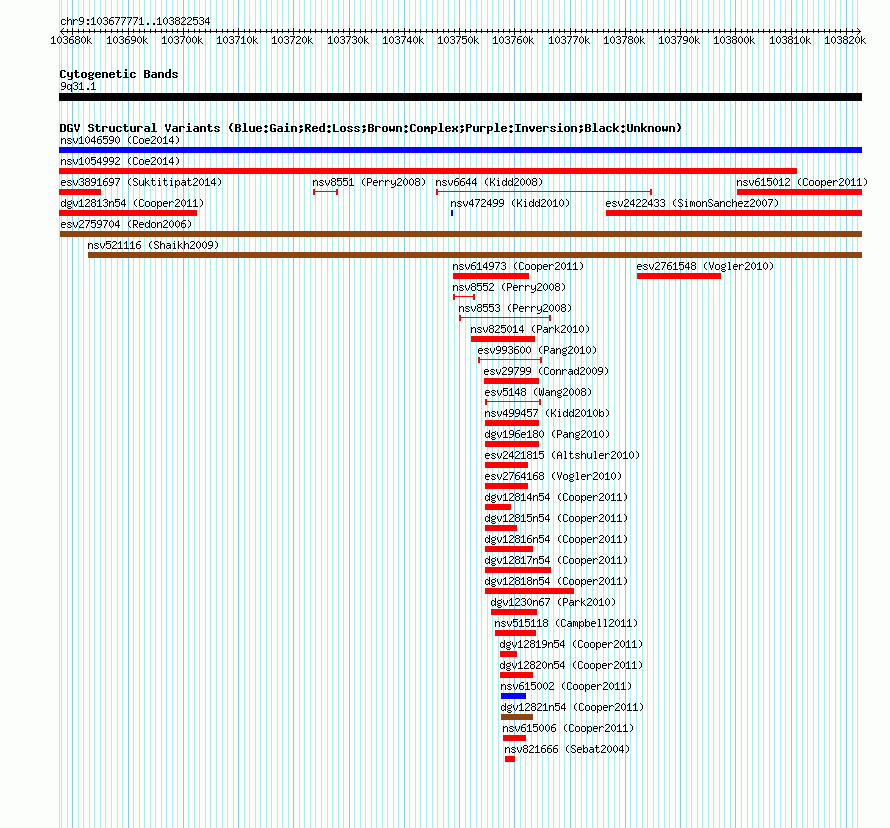Click the nsv615012 (Cooper2011) label
The height and width of the screenshot is (828, 890).
[x=801, y=182]
